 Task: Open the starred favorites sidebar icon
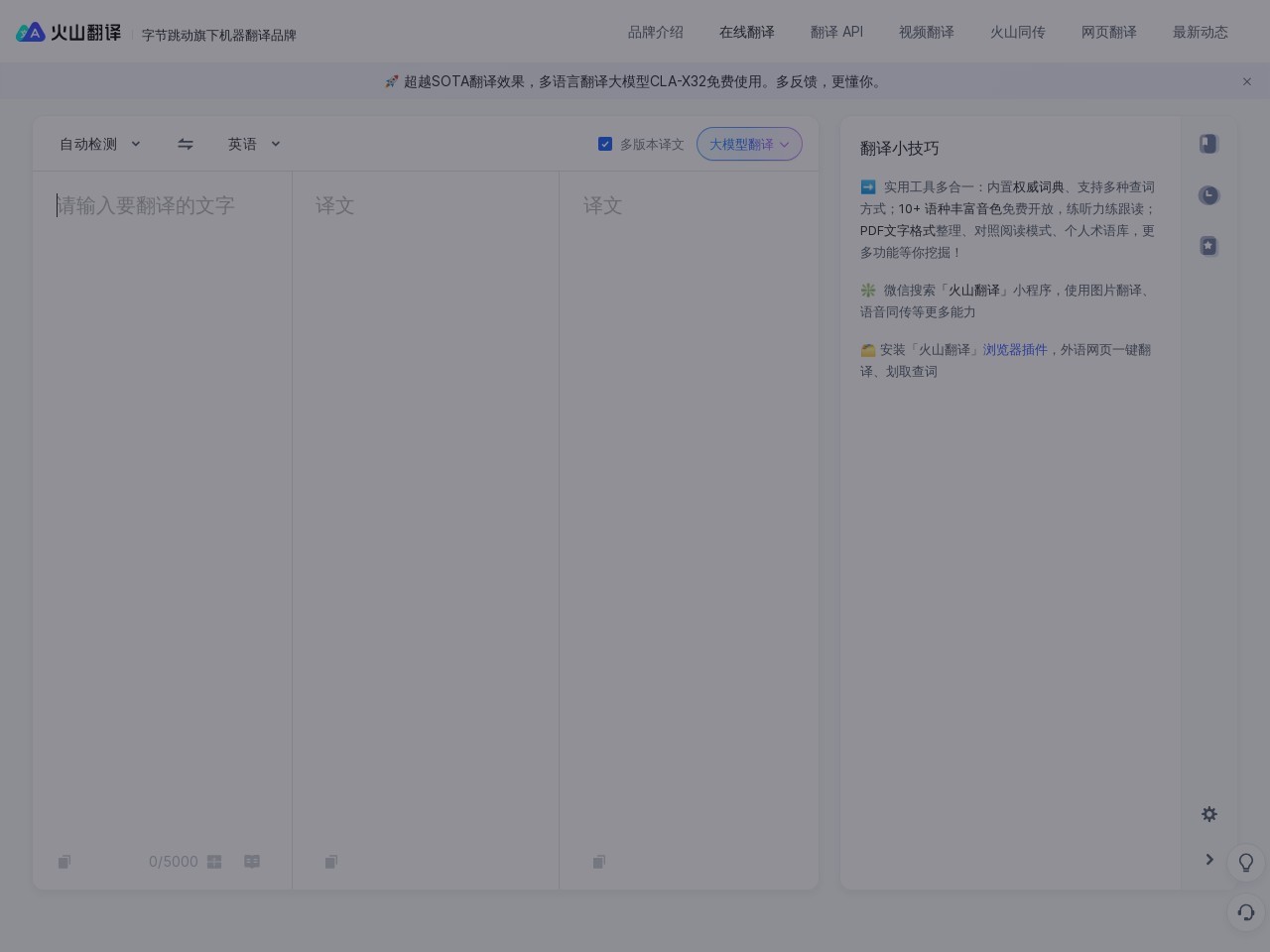pyautogui.click(x=1208, y=246)
